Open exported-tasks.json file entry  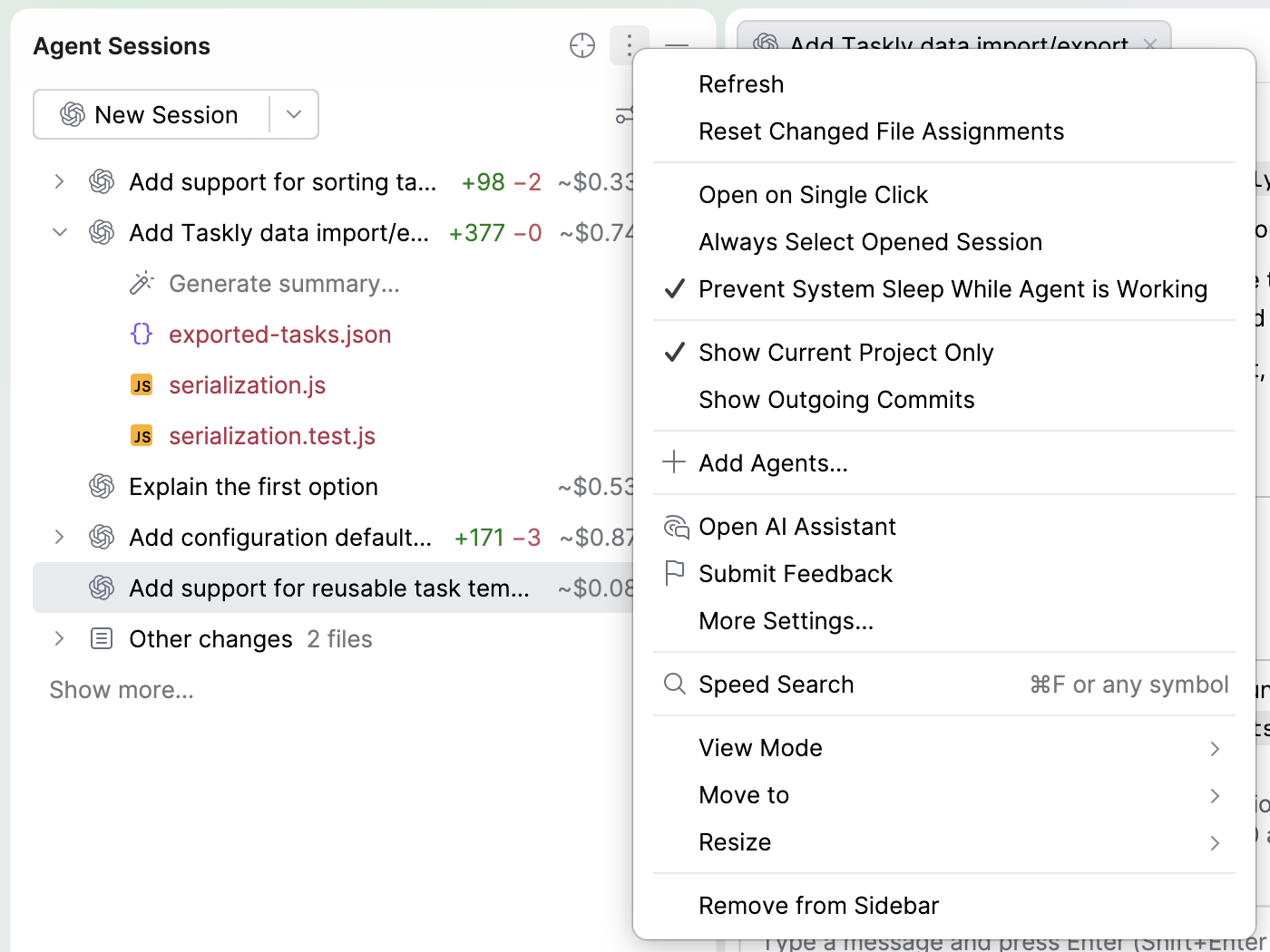279,335
